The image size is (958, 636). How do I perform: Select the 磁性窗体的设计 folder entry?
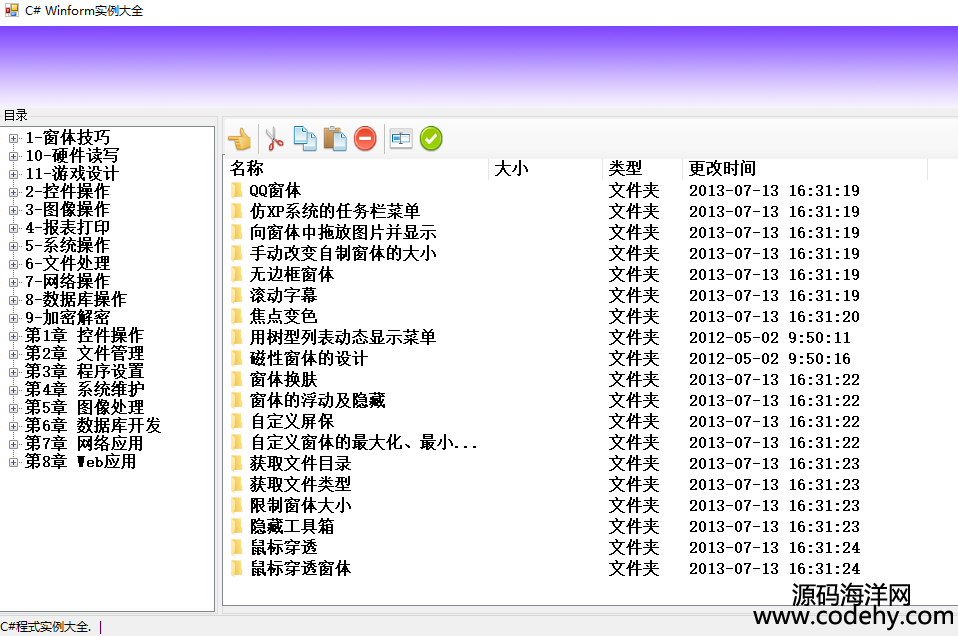point(308,358)
